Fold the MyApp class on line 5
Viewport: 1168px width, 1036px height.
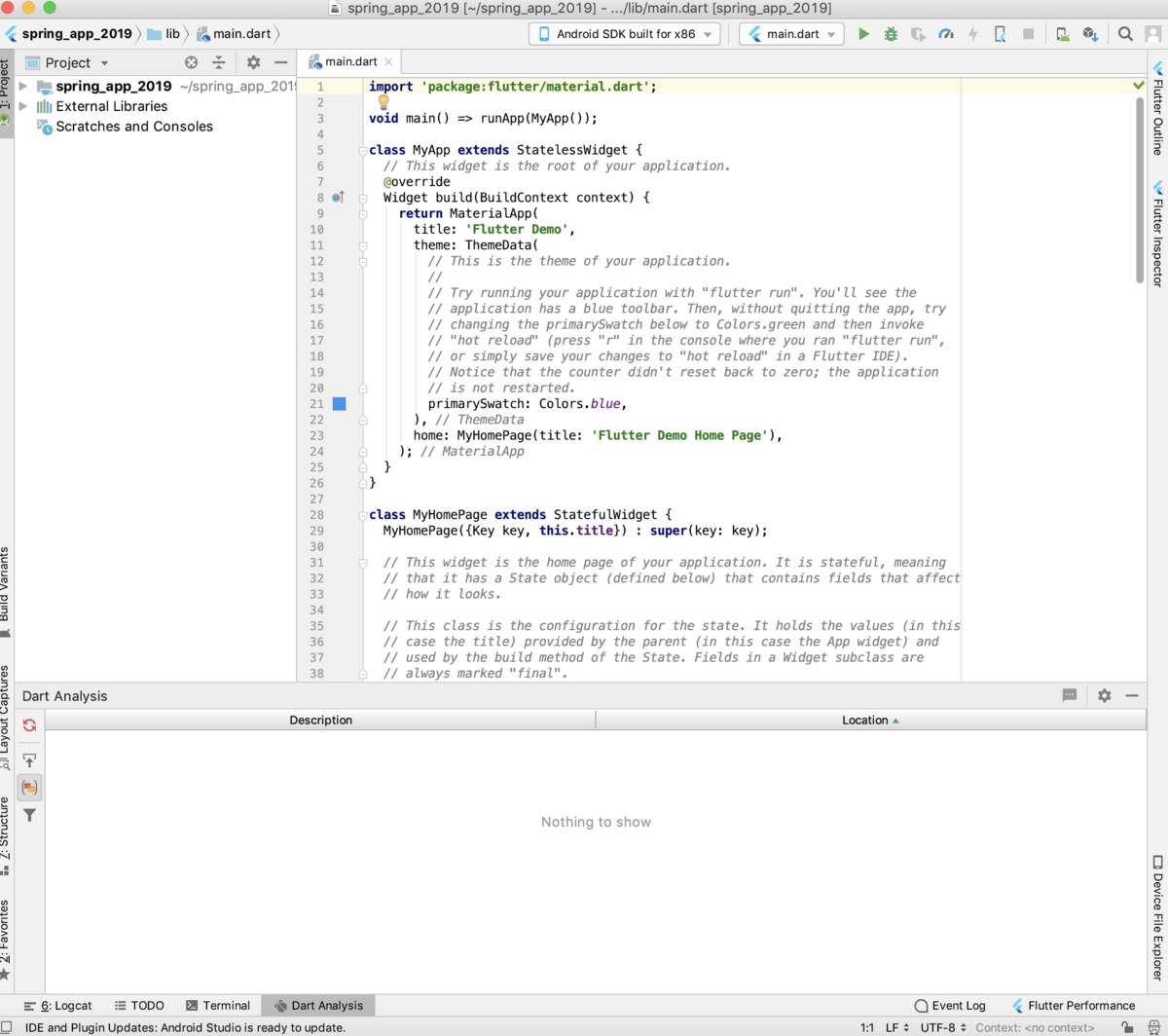[362, 151]
